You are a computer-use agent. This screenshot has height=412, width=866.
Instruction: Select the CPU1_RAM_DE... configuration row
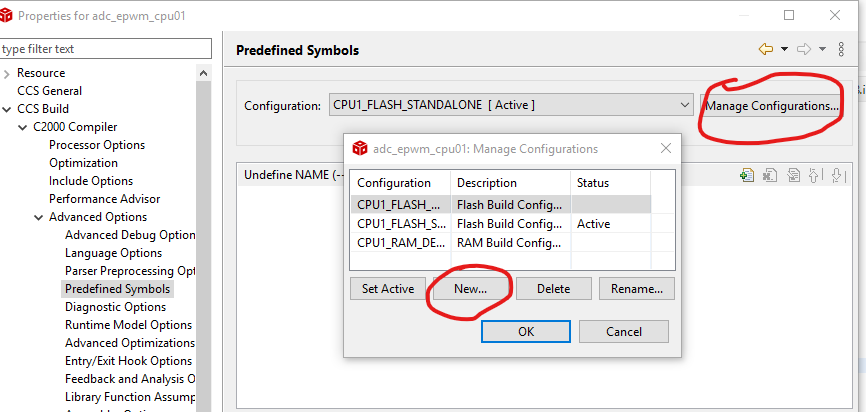(401, 243)
